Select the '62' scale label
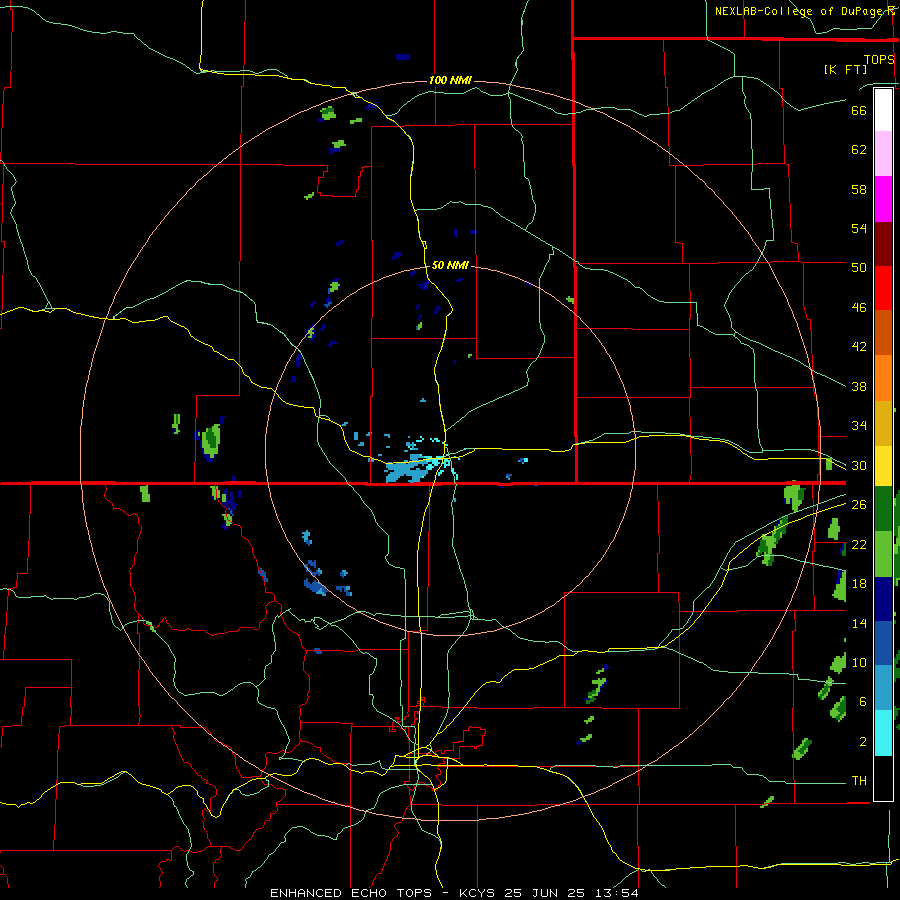 tap(859, 150)
